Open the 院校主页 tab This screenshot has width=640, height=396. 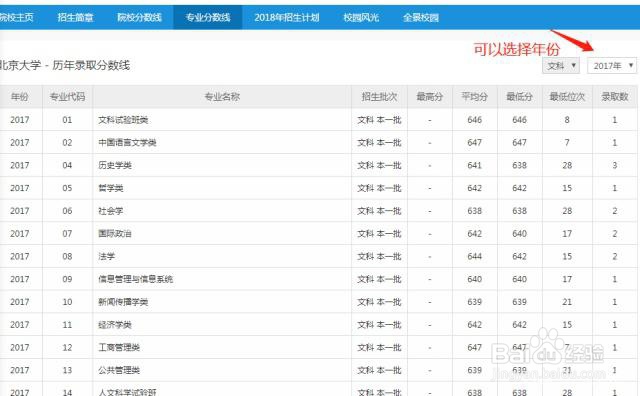(16, 18)
